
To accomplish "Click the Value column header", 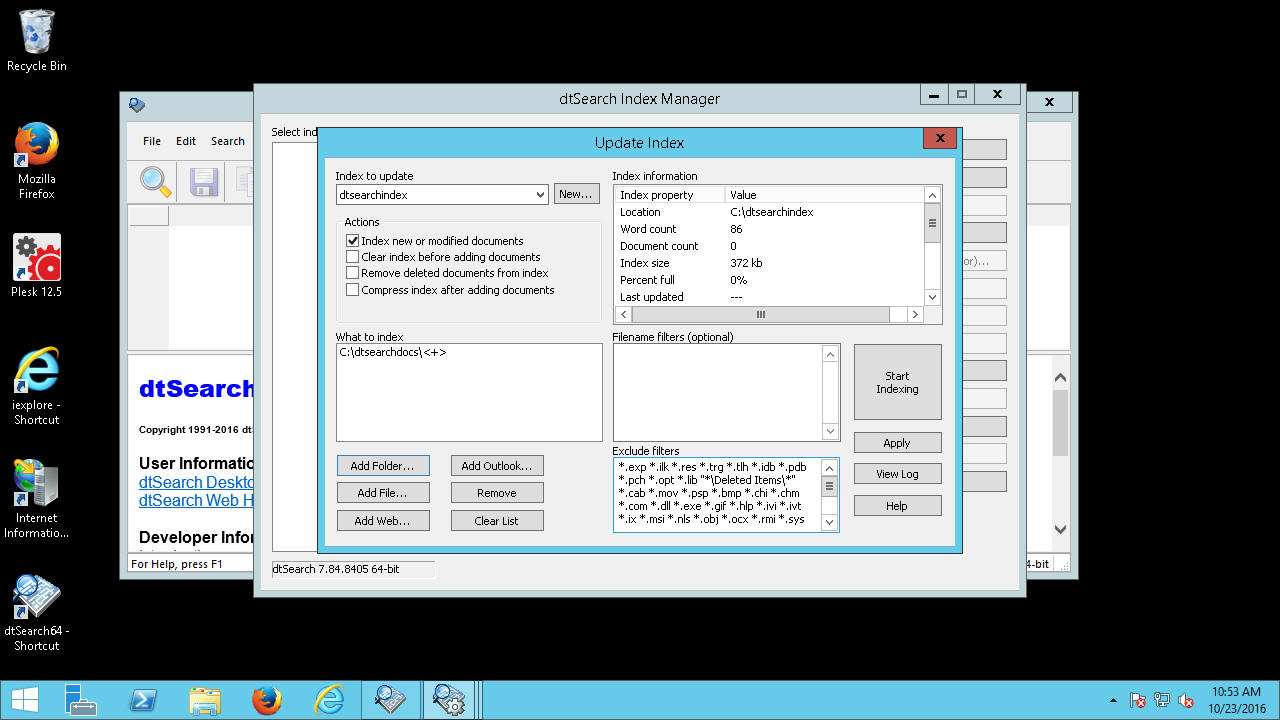I will pyautogui.click(x=825, y=195).
